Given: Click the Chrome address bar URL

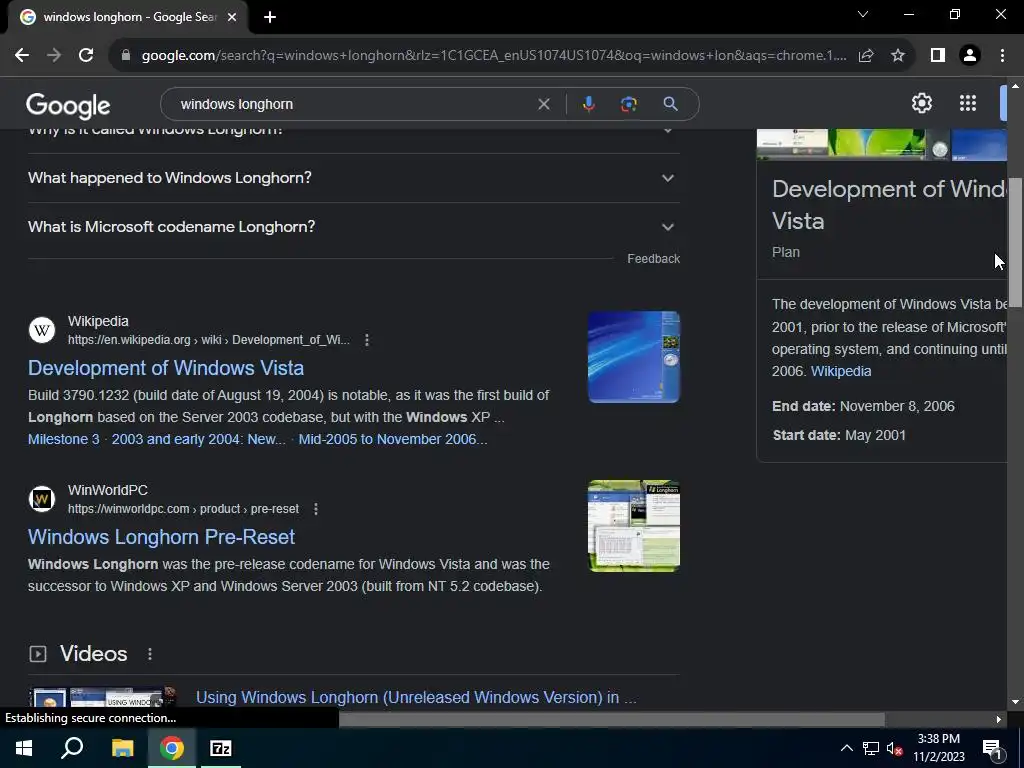Looking at the screenshot, I should (x=494, y=56).
